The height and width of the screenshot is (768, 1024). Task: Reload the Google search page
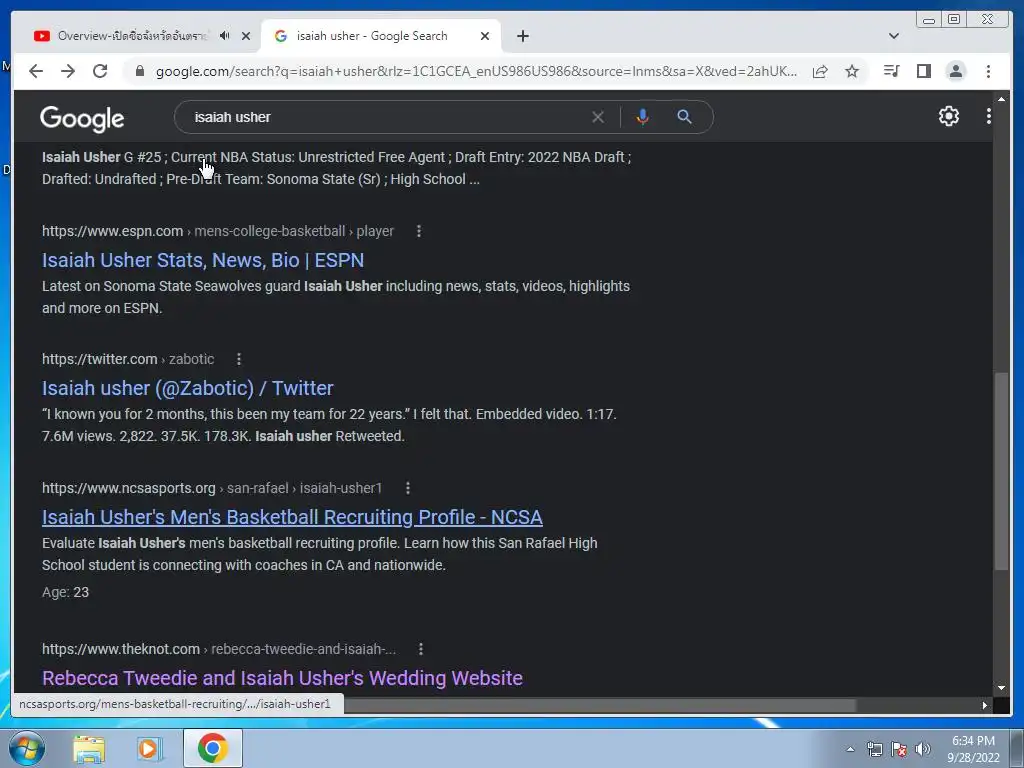click(100, 71)
